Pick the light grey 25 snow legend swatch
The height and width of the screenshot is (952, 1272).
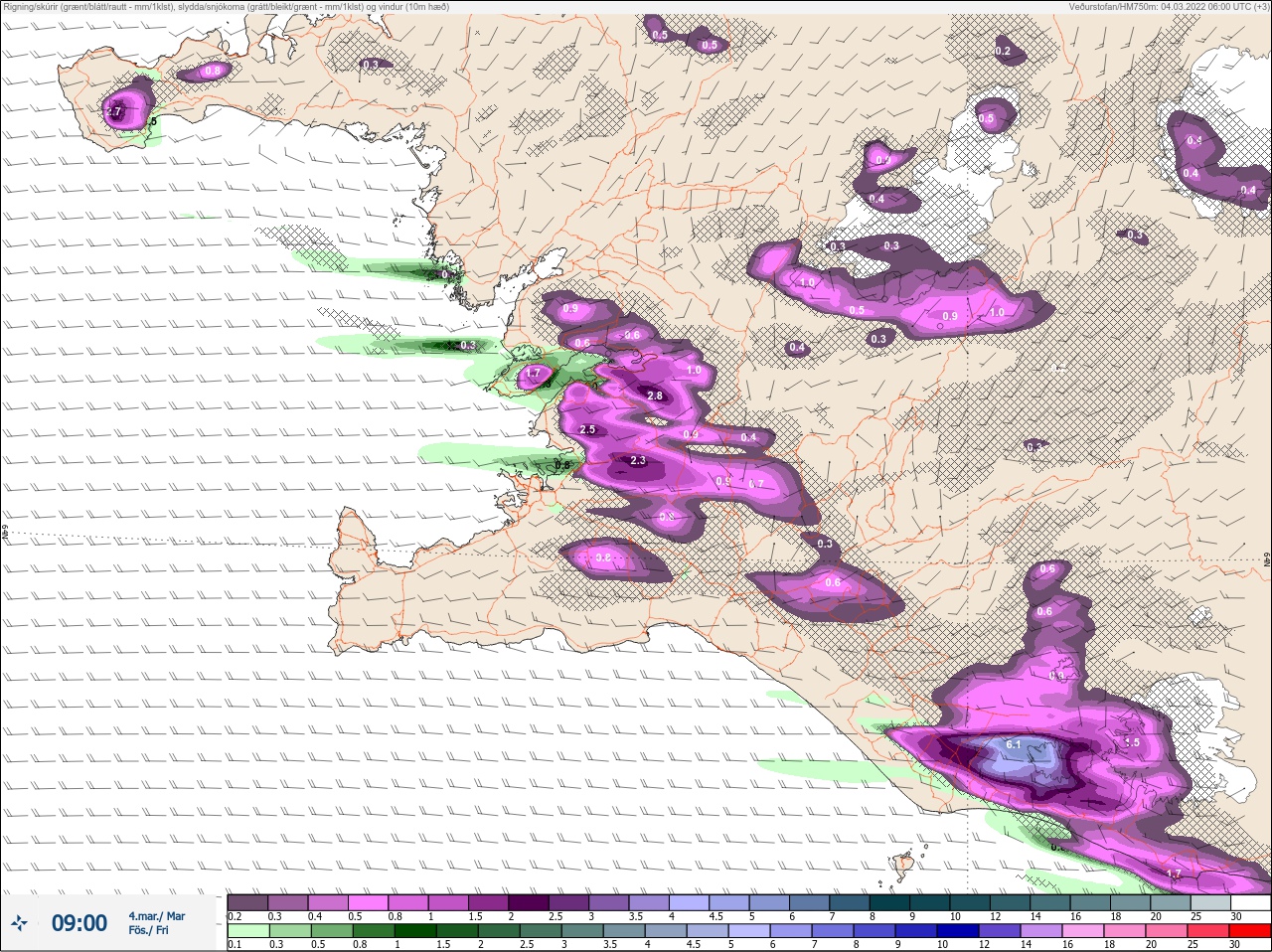click(1209, 903)
